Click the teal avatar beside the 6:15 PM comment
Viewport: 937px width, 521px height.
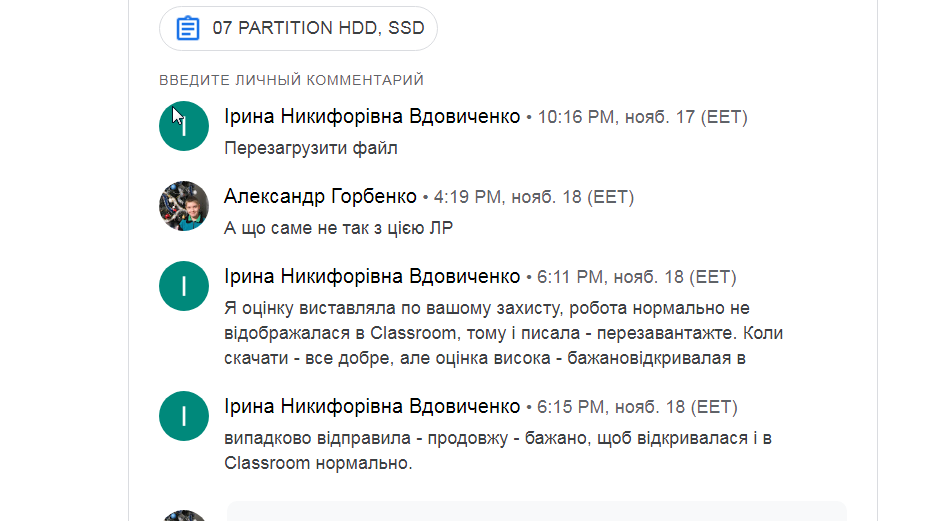click(184, 416)
